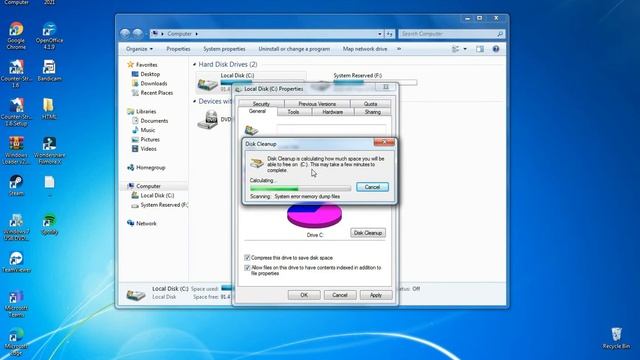Image resolution: width=640 pixels, height=360 pixels.
Task: Cancel the Disk Cleanup calculation
Action: (x=372, y=187)
